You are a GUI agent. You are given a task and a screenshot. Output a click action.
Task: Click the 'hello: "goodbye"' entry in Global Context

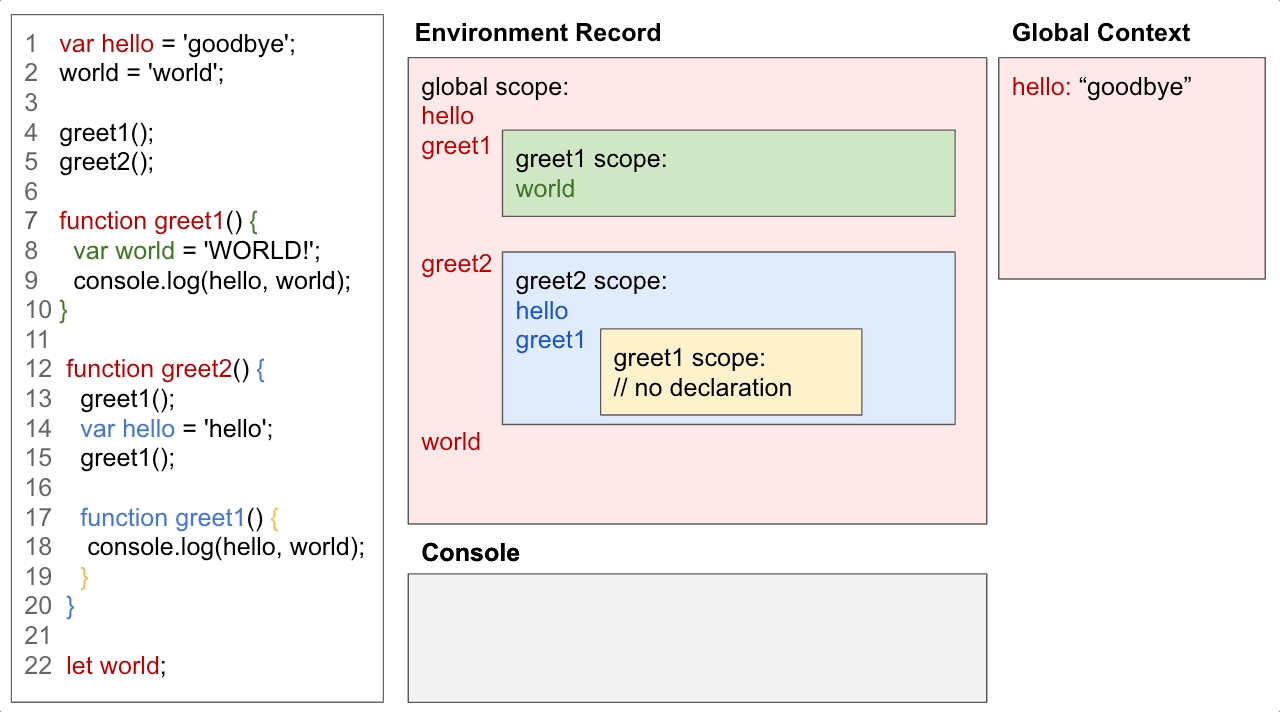1102,87
